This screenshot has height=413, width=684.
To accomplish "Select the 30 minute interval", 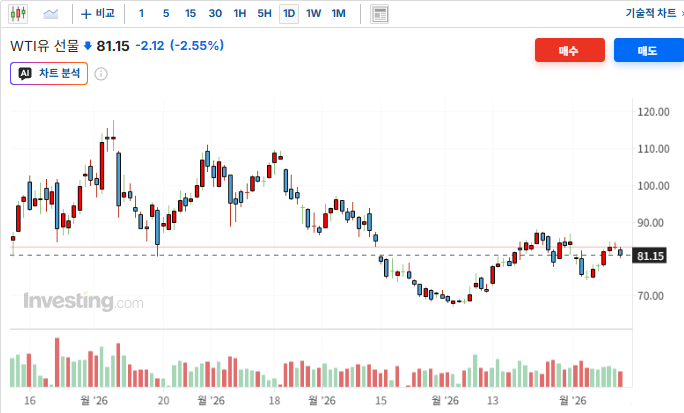I will [x=215, y=14].
